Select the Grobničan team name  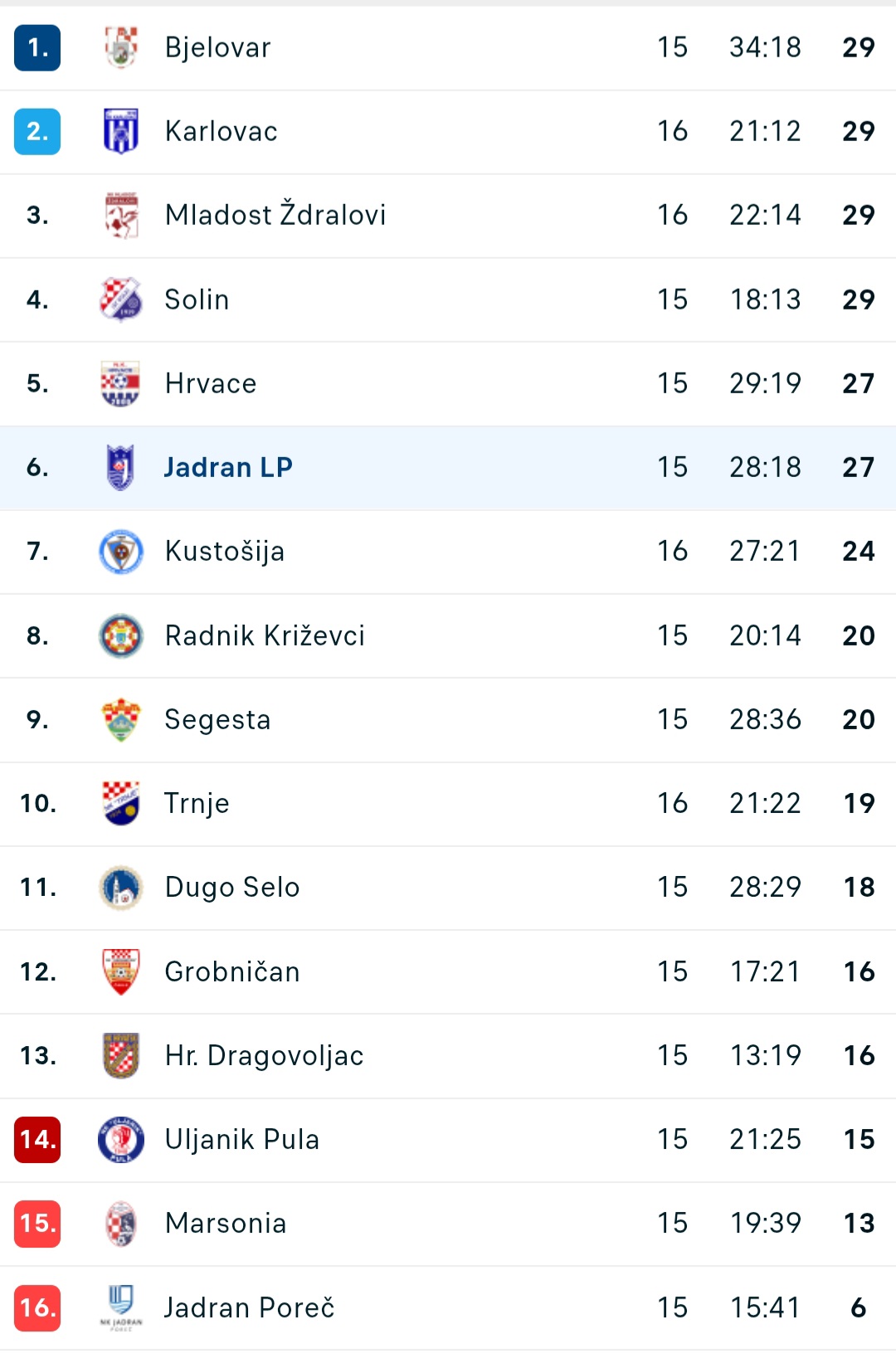pyautogui.click(x=232, y=971)
